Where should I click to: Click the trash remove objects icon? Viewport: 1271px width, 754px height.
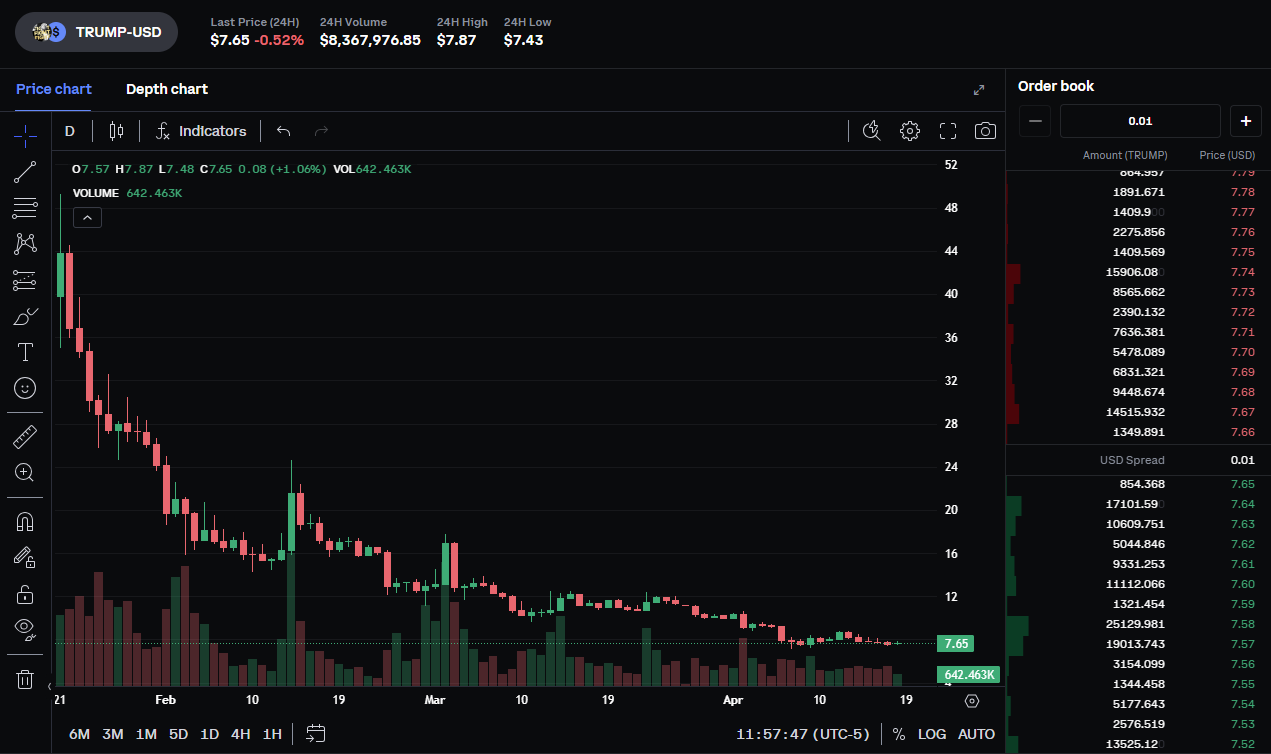[x=25, y=680]
